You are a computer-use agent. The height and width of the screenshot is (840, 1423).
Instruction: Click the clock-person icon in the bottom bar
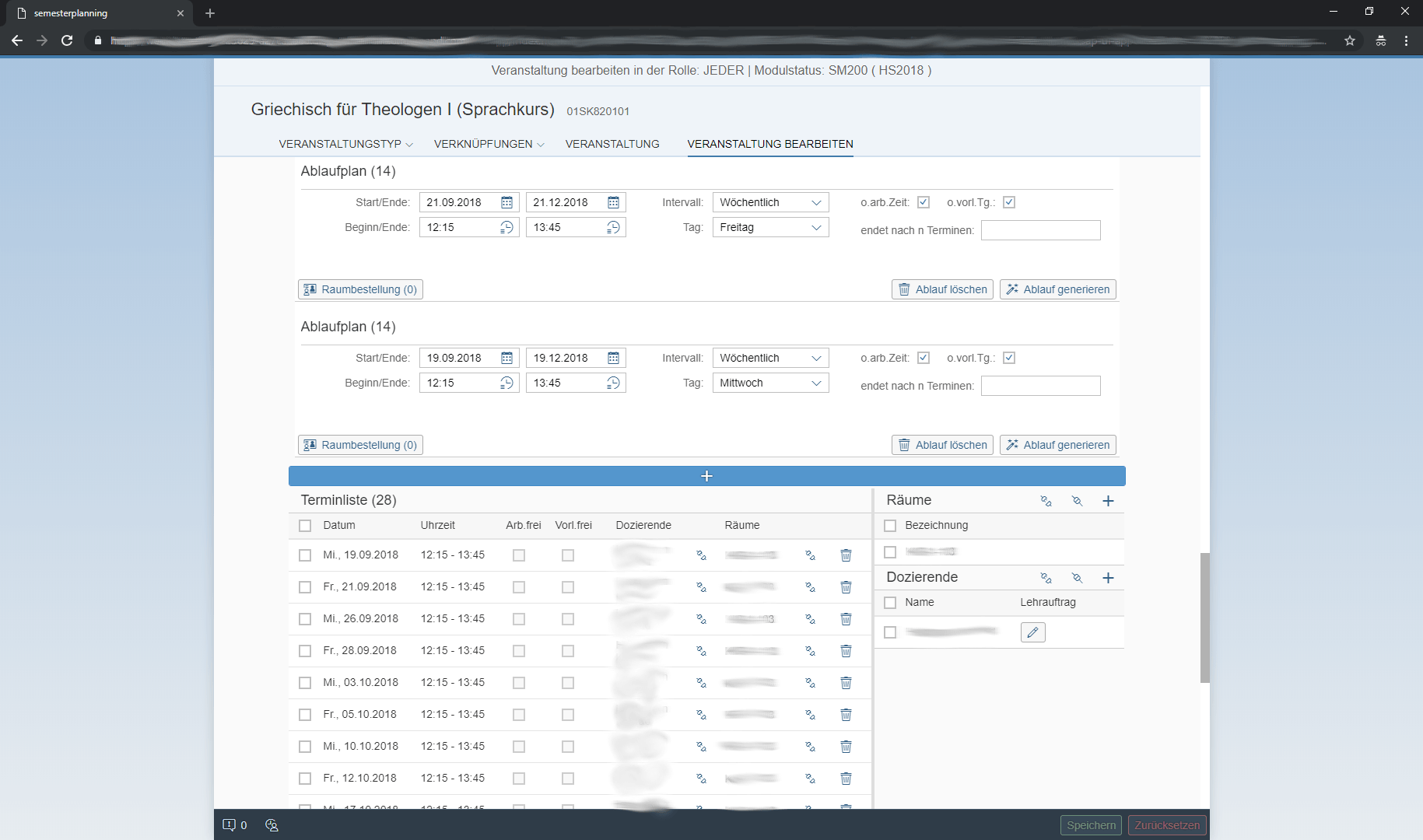pyautogui.click(x=271, y=825)
